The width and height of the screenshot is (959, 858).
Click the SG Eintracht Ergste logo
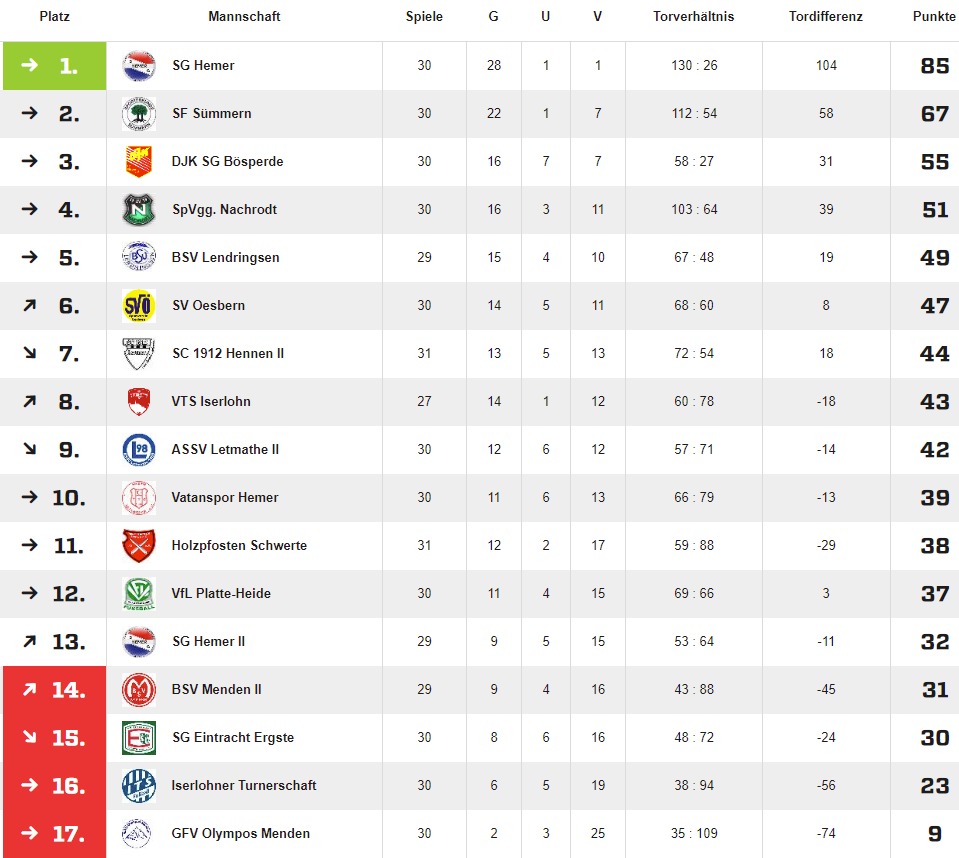(139, 738)
